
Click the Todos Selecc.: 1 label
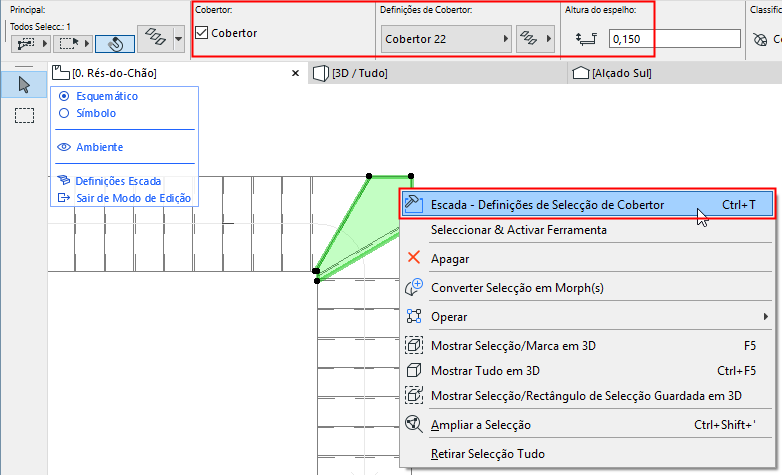tap(40, 26)
